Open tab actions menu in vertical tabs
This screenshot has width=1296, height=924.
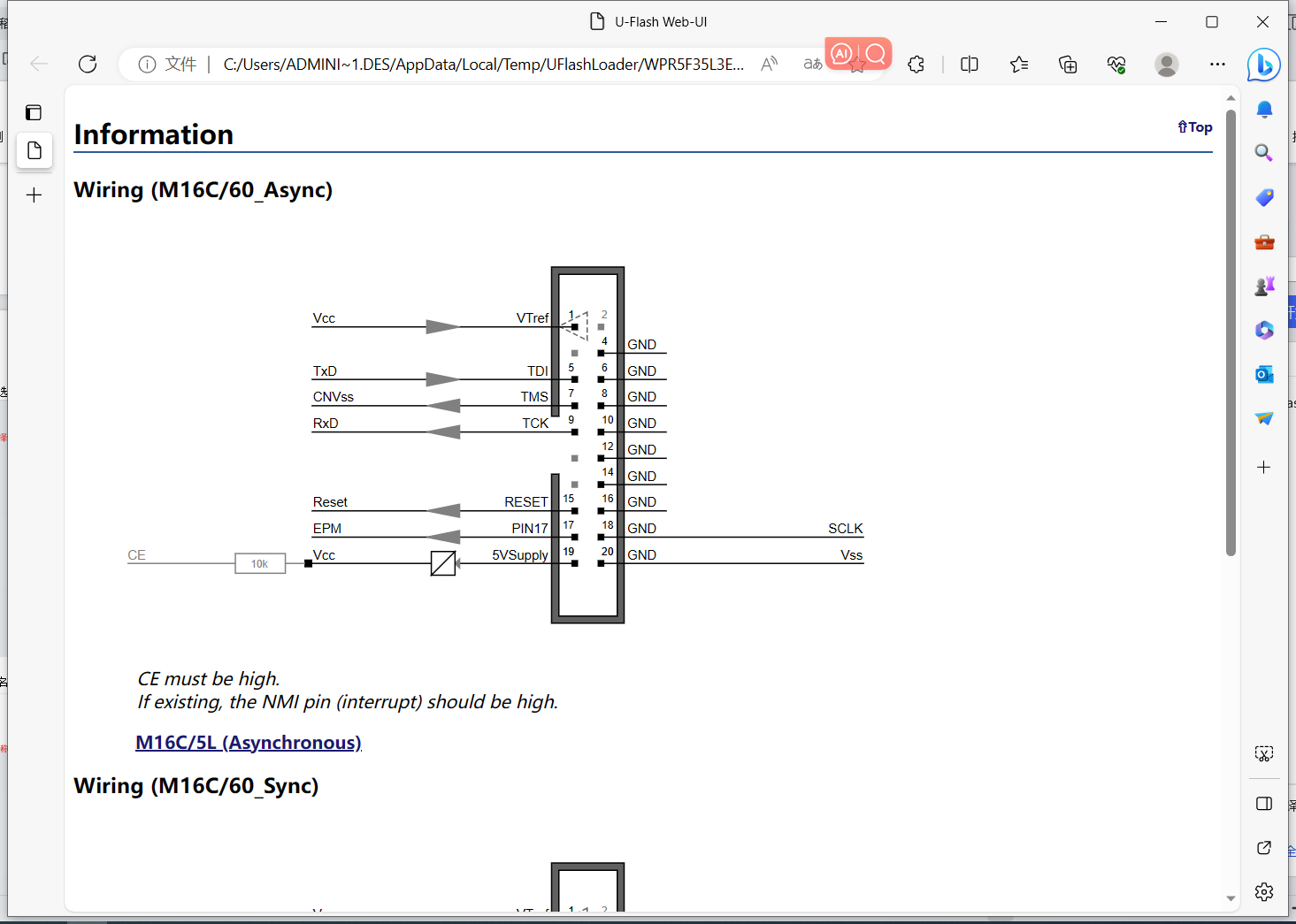coord(34,112)
